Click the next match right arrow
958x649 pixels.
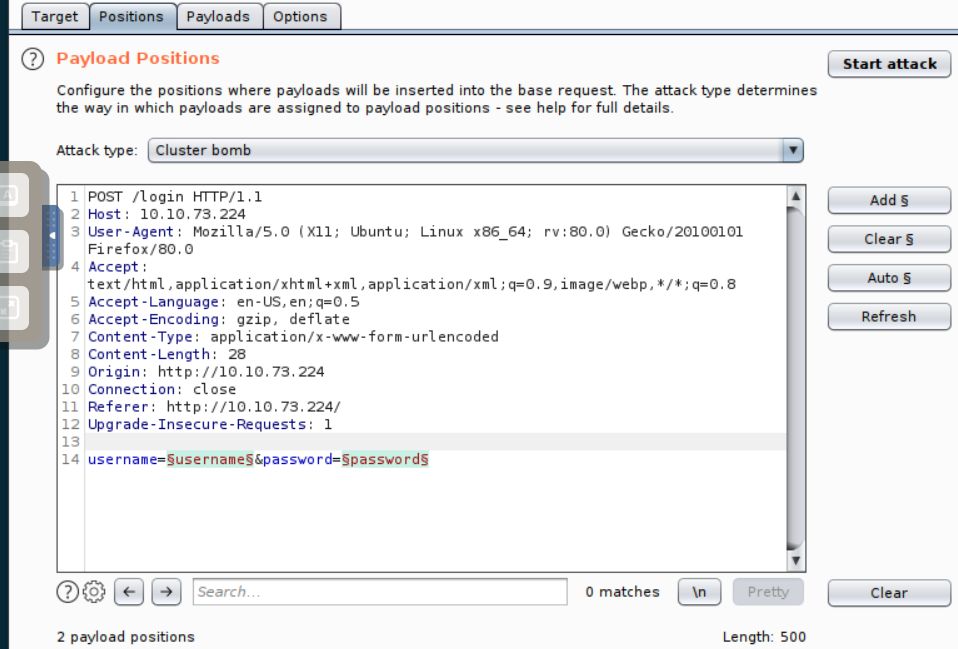[166, 592]
